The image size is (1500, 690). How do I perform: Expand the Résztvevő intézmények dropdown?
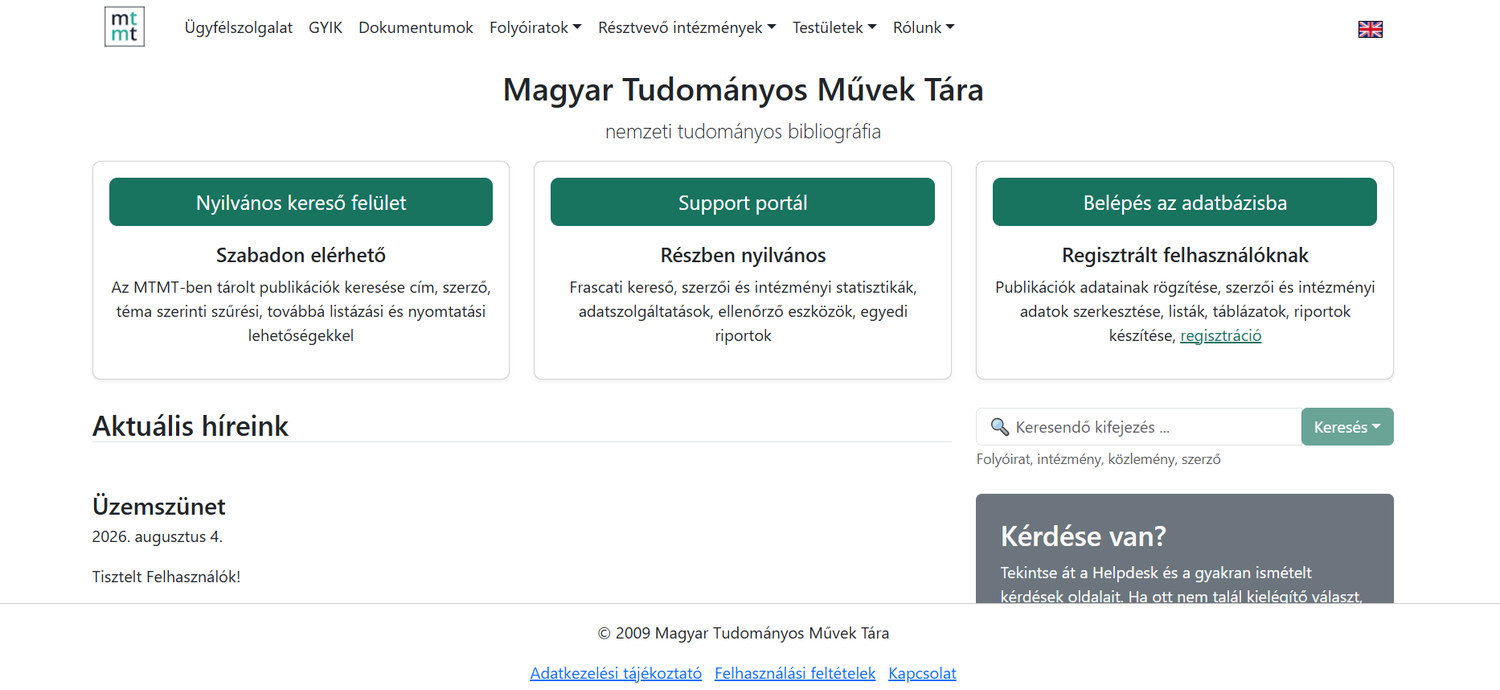[687, 28]
